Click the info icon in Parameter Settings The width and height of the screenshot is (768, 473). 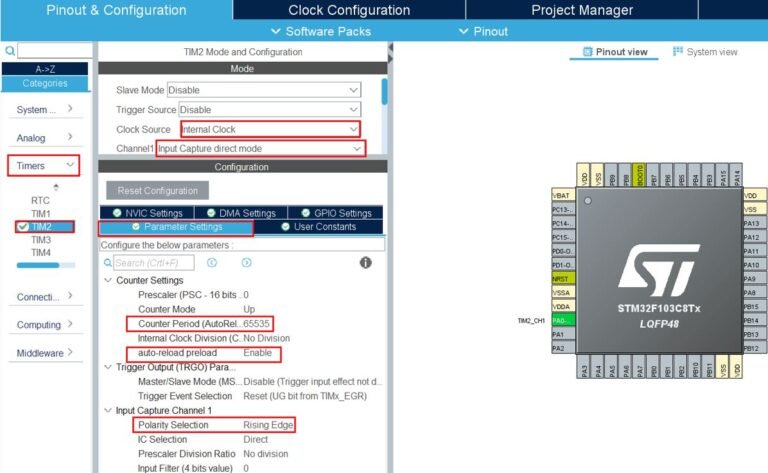[366, 262]
